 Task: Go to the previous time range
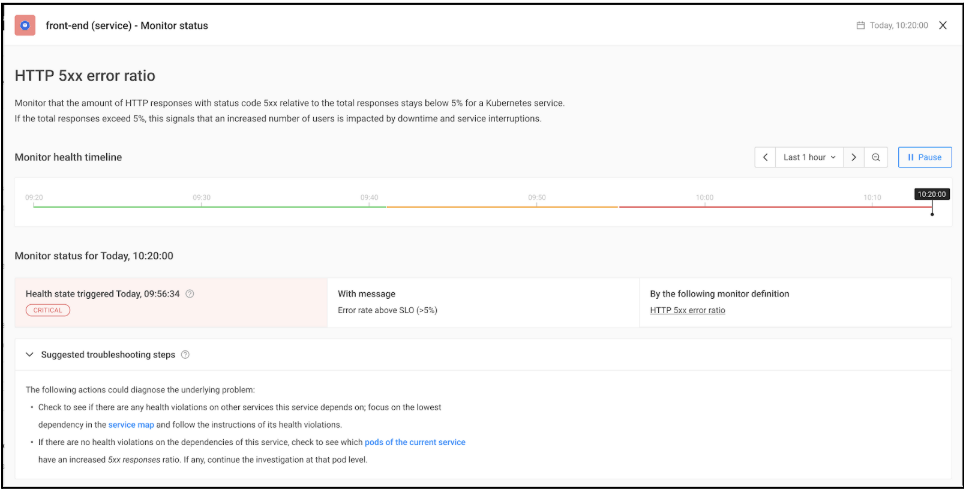pos(765,157)
